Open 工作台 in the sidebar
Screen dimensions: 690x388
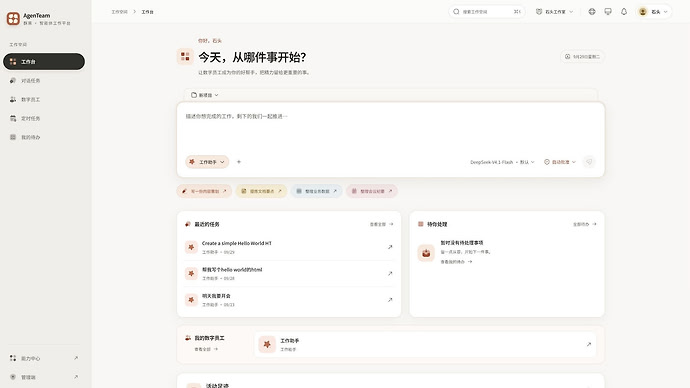pos(44,62)
